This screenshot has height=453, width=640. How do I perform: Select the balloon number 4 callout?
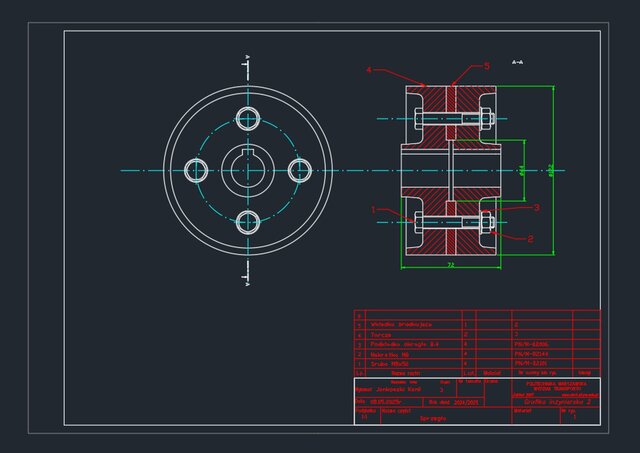tap(368, 70)
